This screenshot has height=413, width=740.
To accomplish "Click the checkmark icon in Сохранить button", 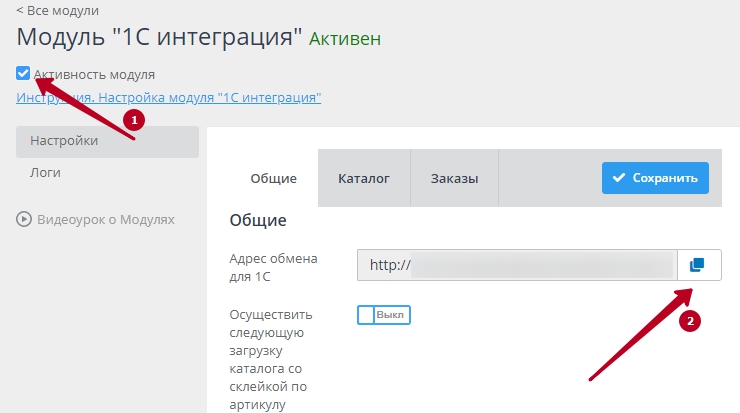I will [618, 178].
